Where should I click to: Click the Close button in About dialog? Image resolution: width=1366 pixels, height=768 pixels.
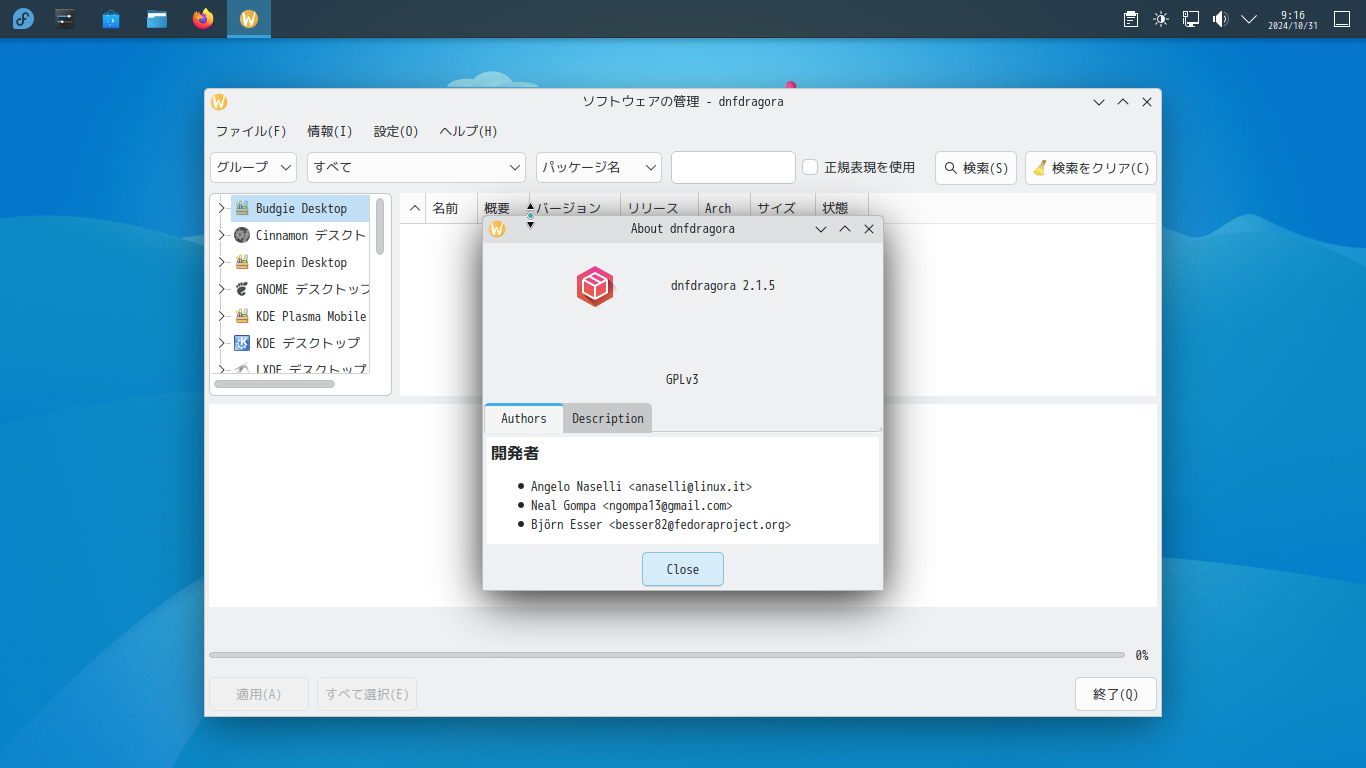click(x=683, y=569)
